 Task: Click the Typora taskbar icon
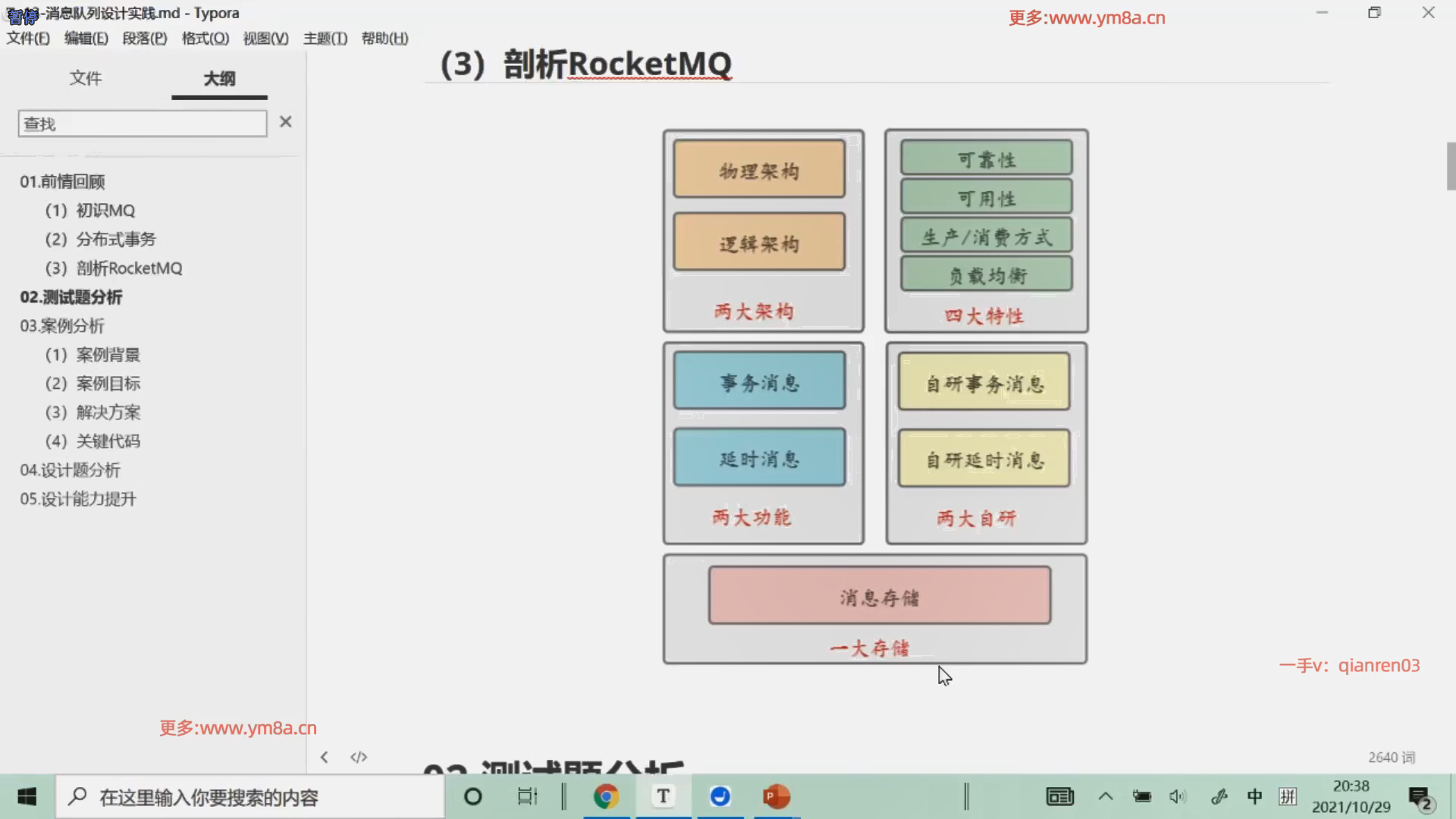(x=663, y=796)
